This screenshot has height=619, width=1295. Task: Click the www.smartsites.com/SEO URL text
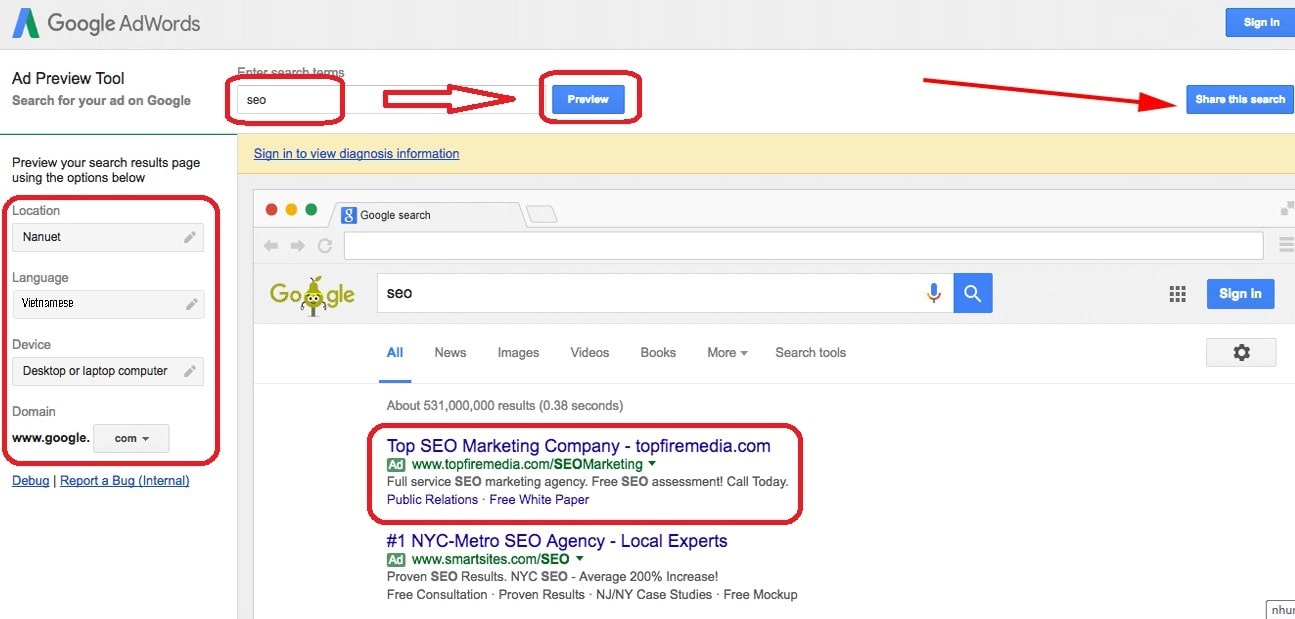(x=490, y=559)
